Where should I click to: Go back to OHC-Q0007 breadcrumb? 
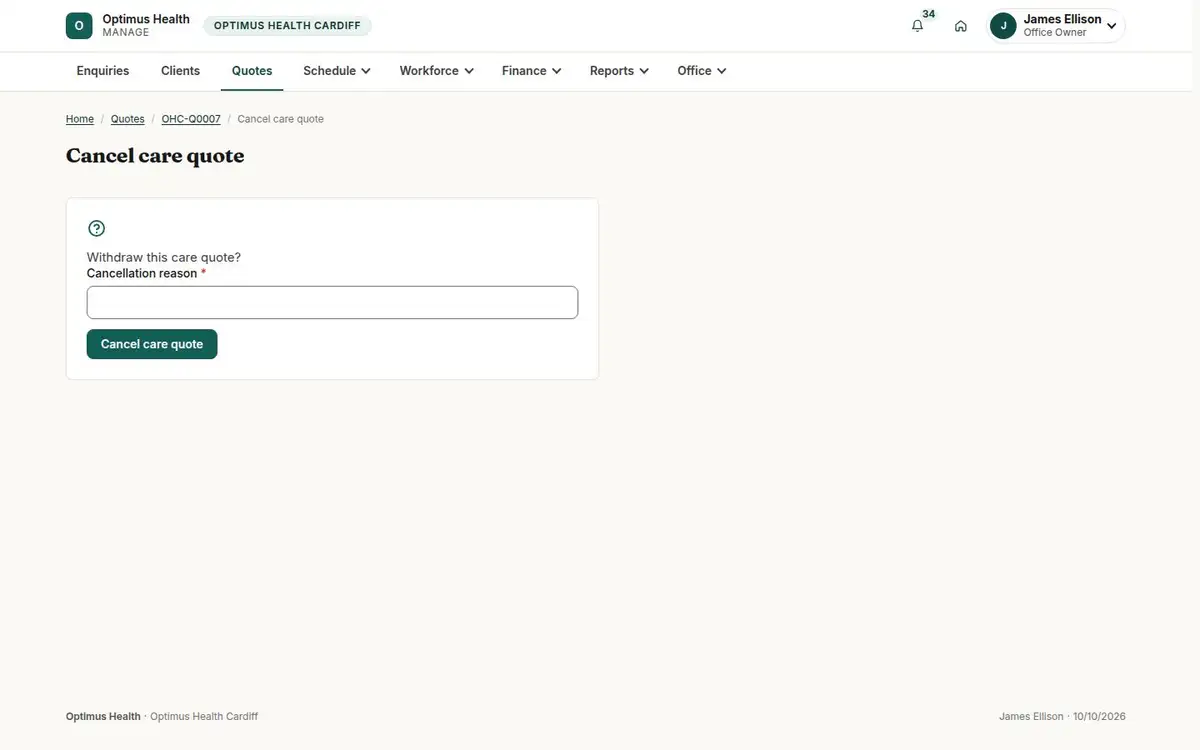pyautogui.click(x=191, y=119)
